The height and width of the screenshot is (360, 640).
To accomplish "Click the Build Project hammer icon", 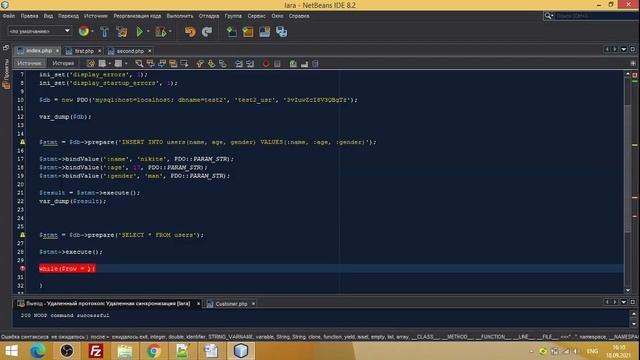I will (104, 32).
